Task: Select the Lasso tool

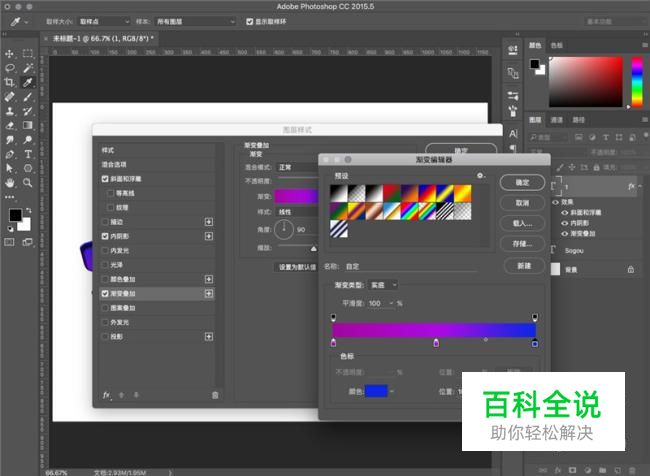Action: [x=10, y=68]
